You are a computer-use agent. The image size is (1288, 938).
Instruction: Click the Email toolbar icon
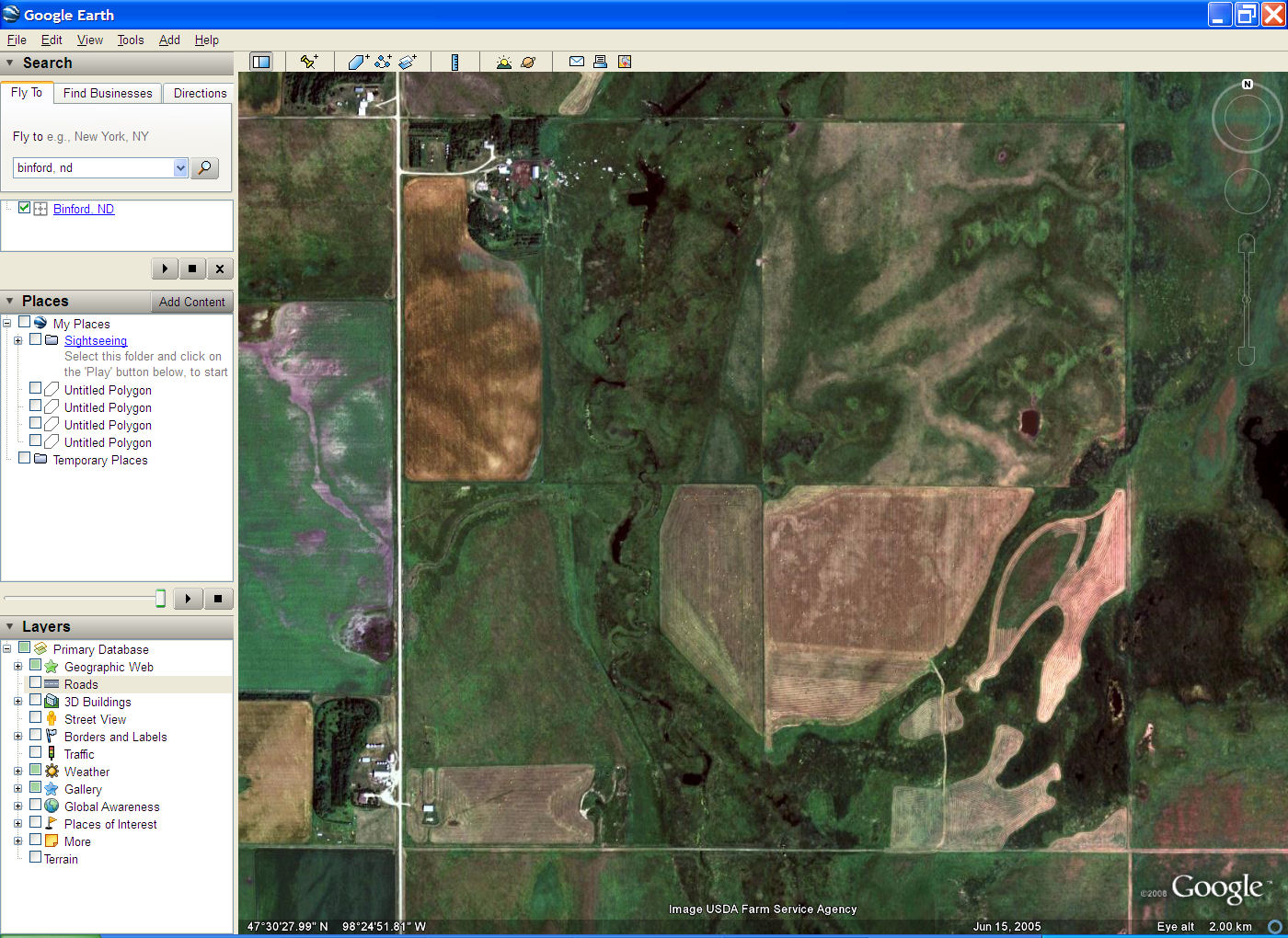[576, 62]
